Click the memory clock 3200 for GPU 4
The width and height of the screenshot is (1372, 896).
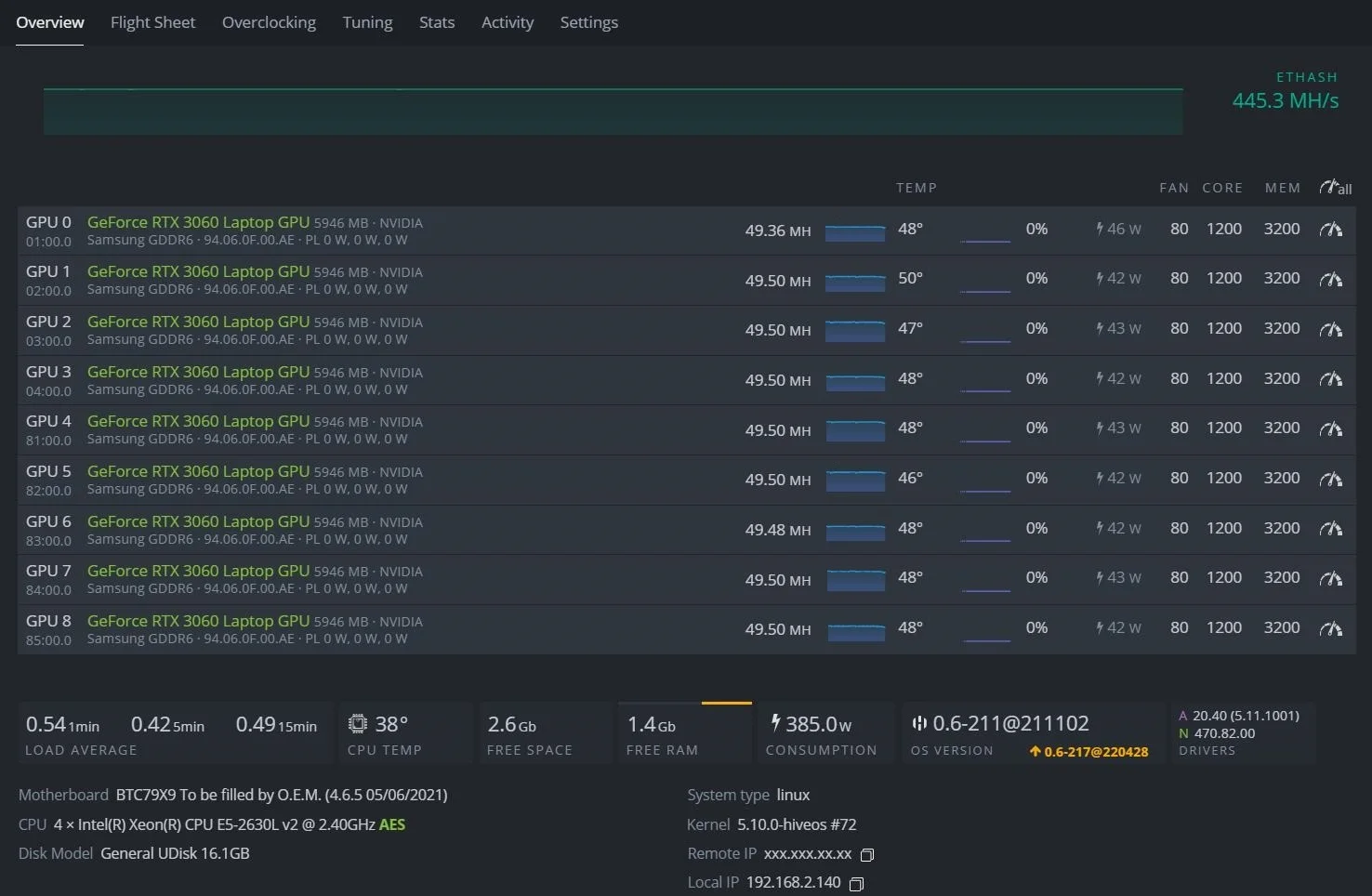click(1282, 428)
